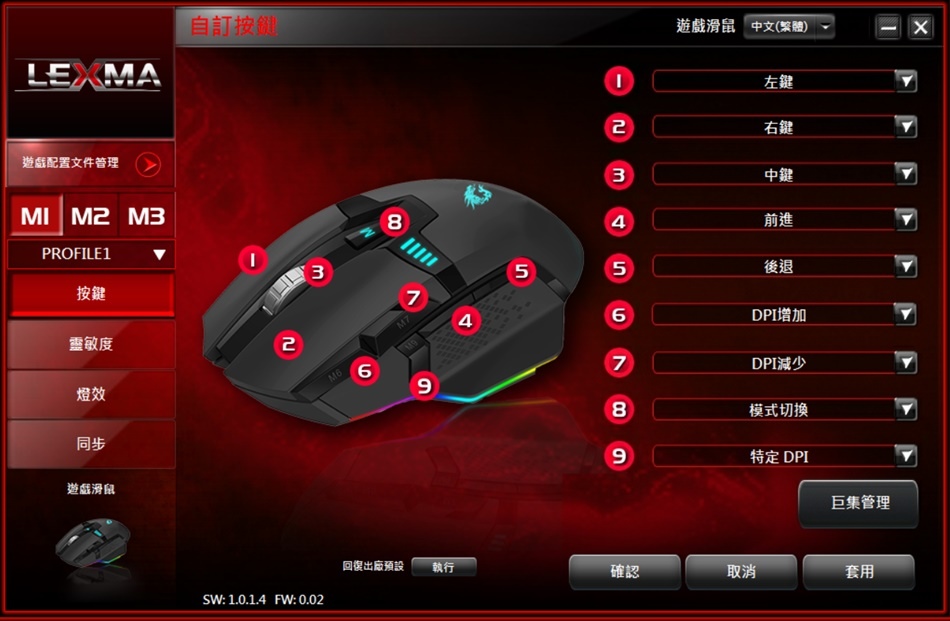Click the red arrow icon beside 遊戲配置文件管理

pyautogui.click(x=148, y=164)
